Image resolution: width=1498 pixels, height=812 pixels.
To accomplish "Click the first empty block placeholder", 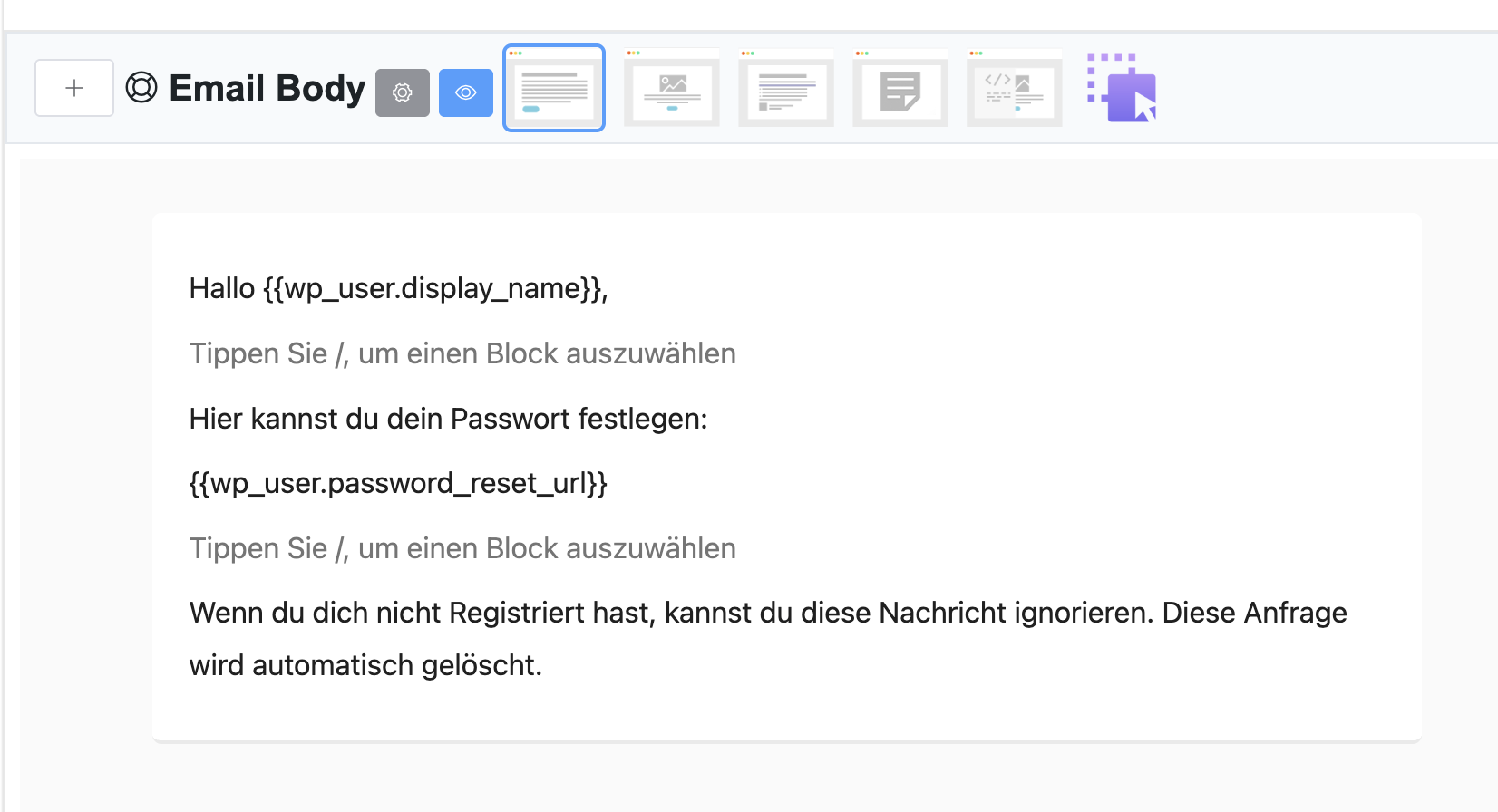I will pos(462,353).
